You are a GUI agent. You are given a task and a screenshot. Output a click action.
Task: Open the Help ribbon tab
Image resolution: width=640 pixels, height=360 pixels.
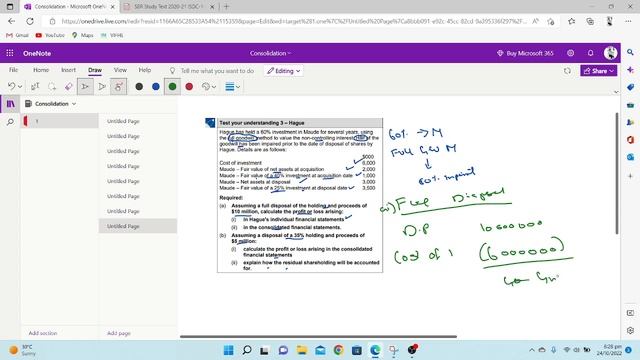click(144, 70)
